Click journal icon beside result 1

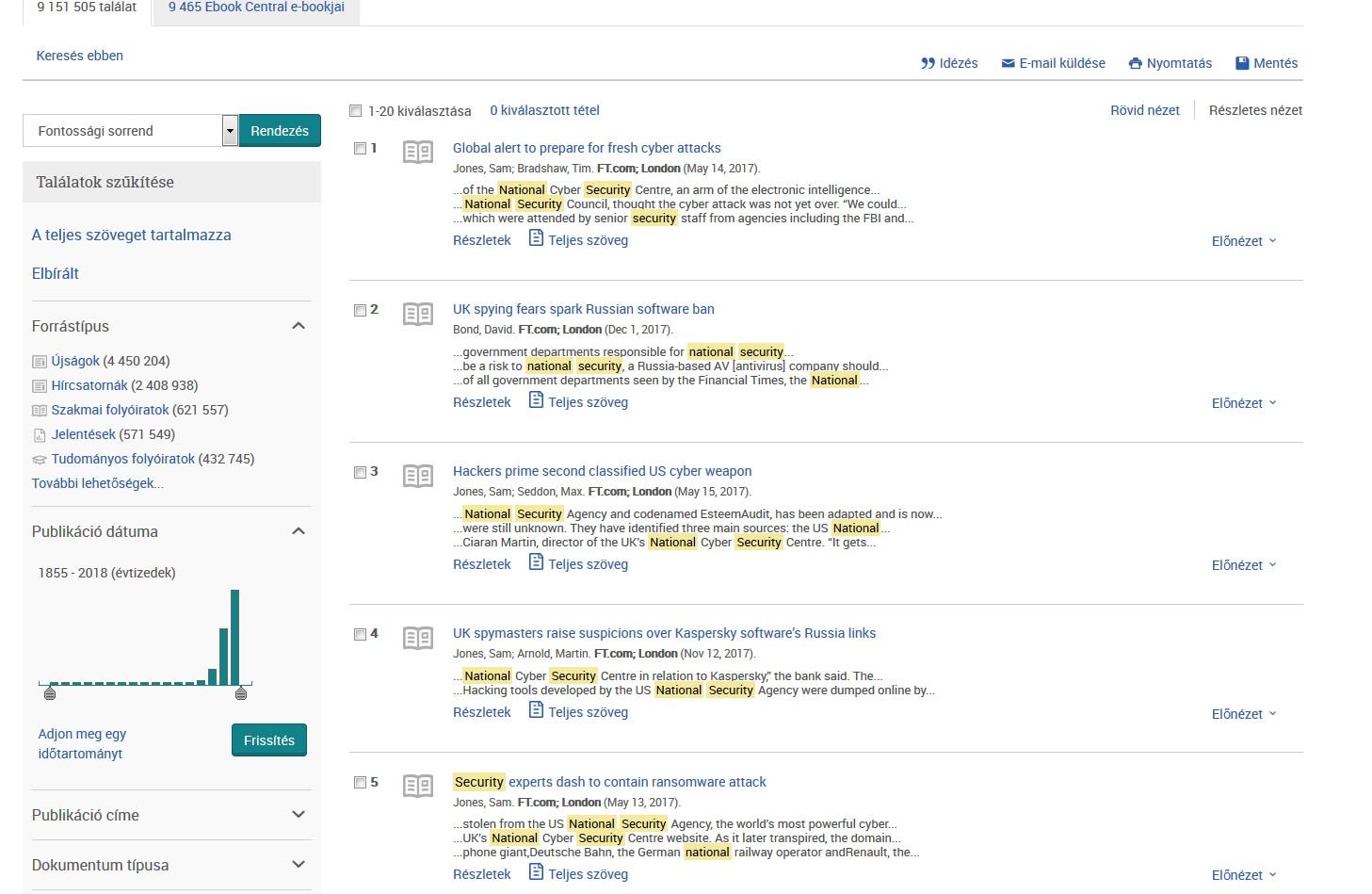418,152
